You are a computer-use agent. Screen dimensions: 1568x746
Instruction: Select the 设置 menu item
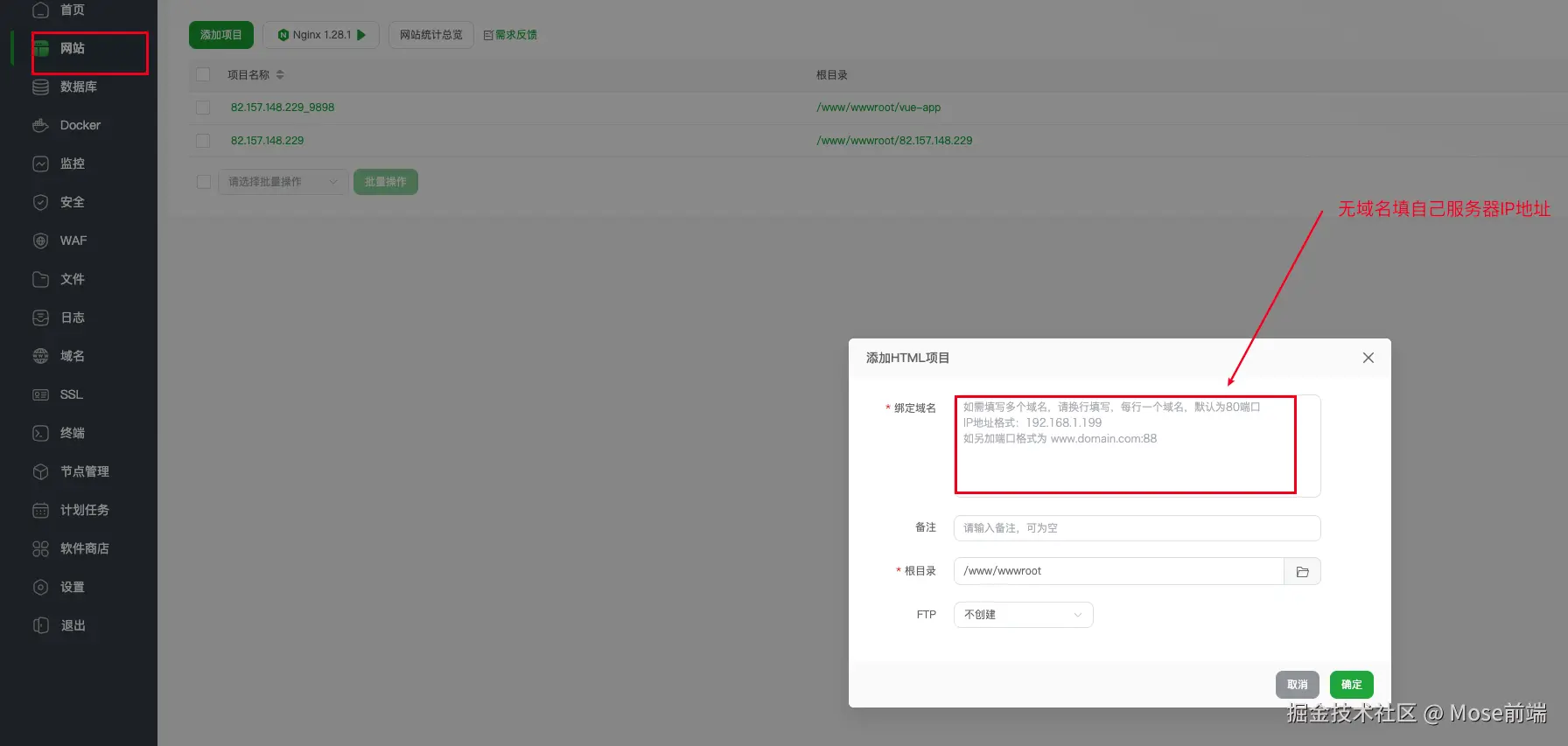(73, 587)
